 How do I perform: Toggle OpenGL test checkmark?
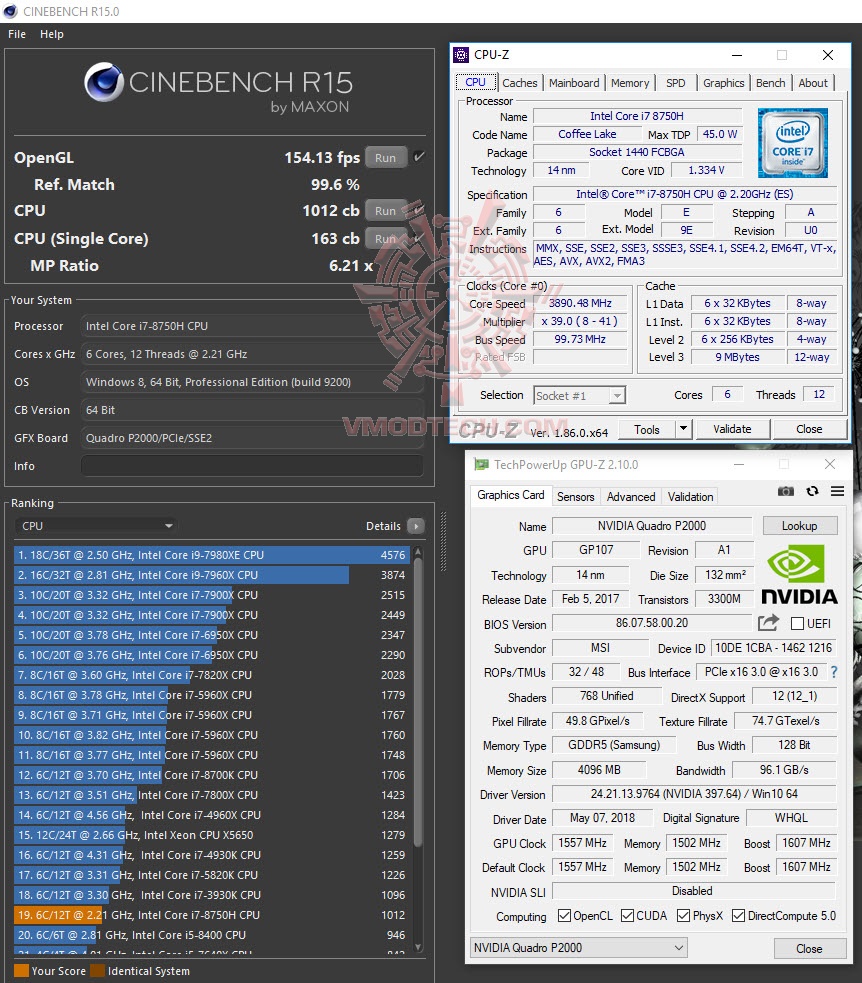click(x=419, y=157)
